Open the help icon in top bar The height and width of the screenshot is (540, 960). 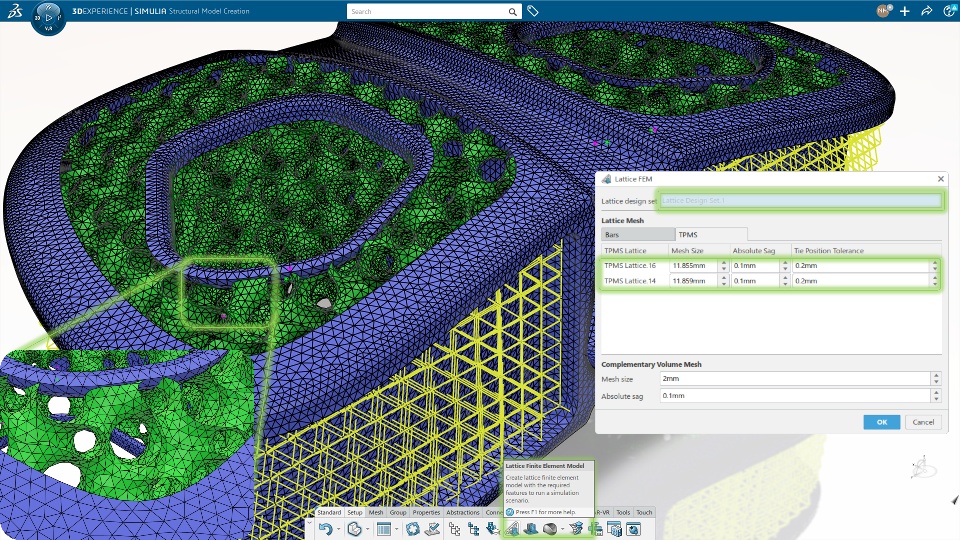(950, 11)
